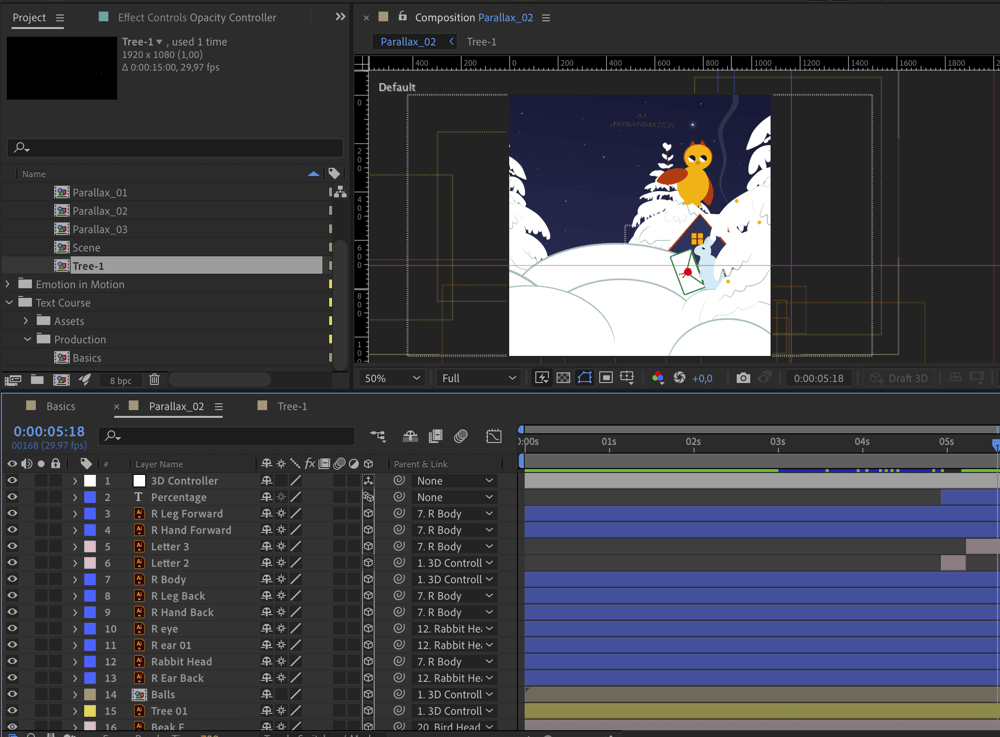
Task: Hide the Rabbit Head layer
Action: tap(12, 662)
